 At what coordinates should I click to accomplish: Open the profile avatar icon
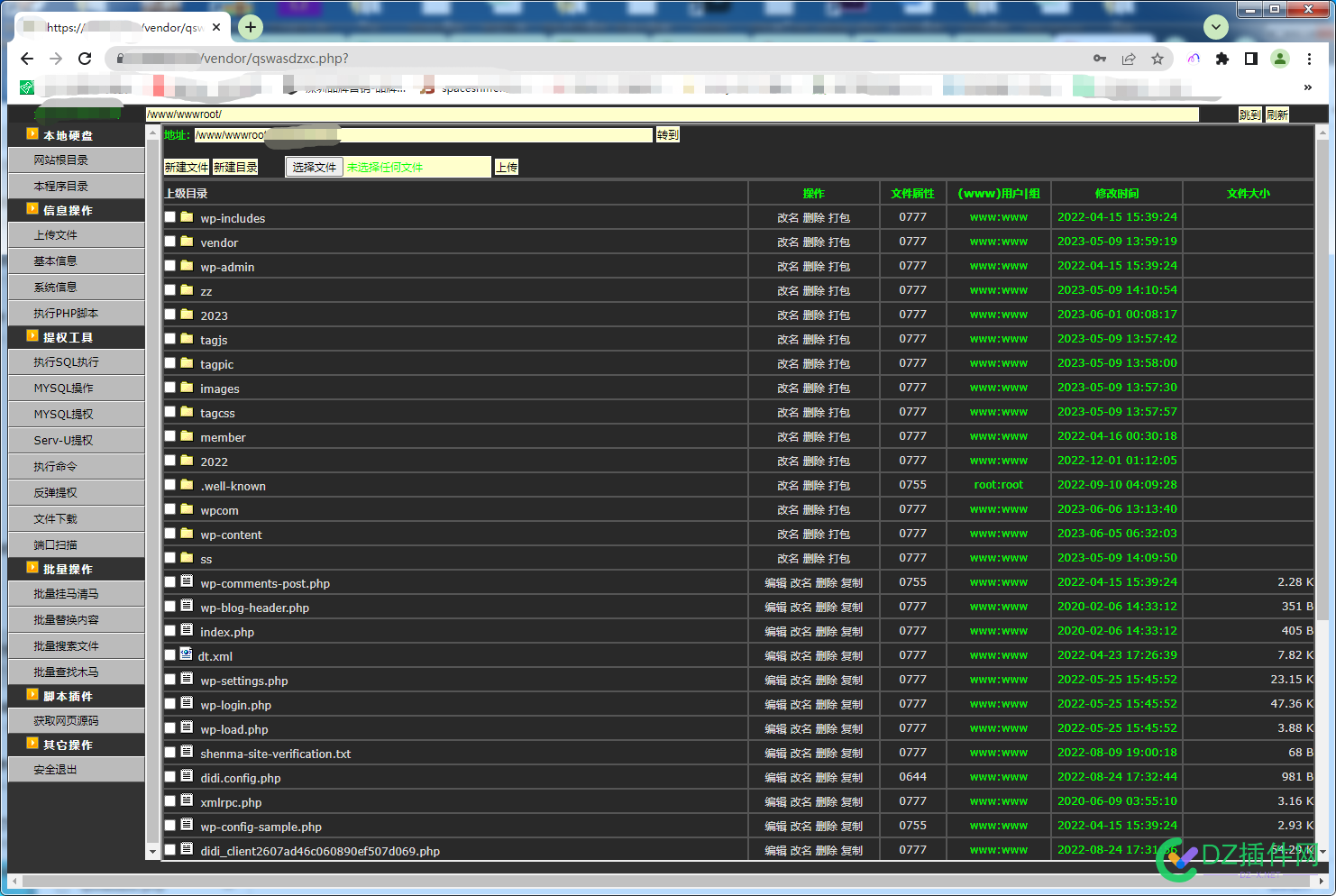coord(1280,59)
